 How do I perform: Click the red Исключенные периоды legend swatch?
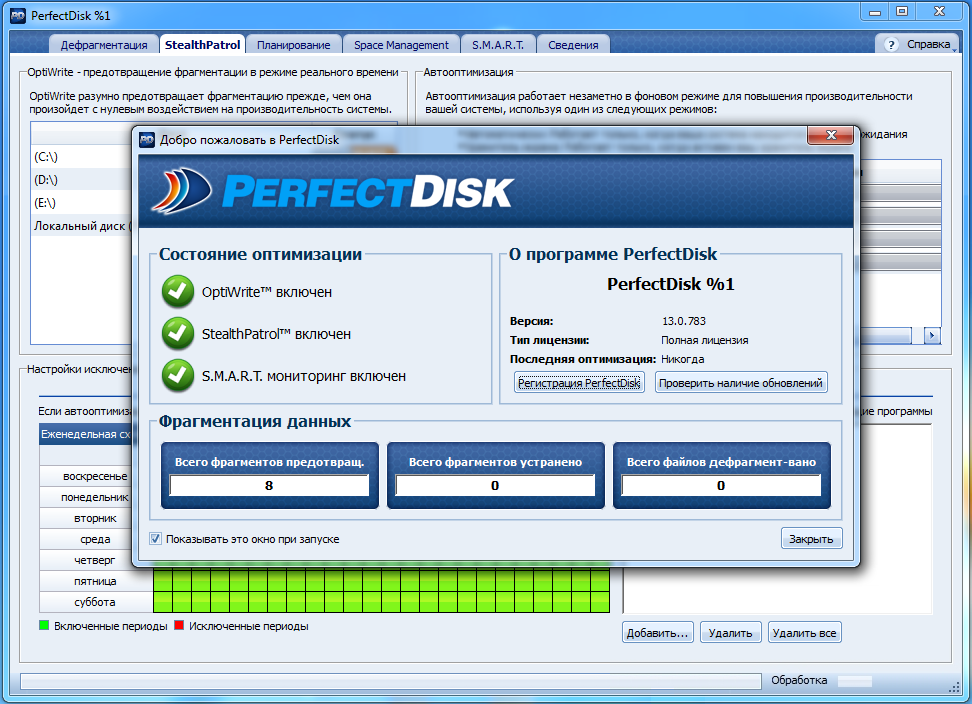pyautogui.click(x=179, y=625)
